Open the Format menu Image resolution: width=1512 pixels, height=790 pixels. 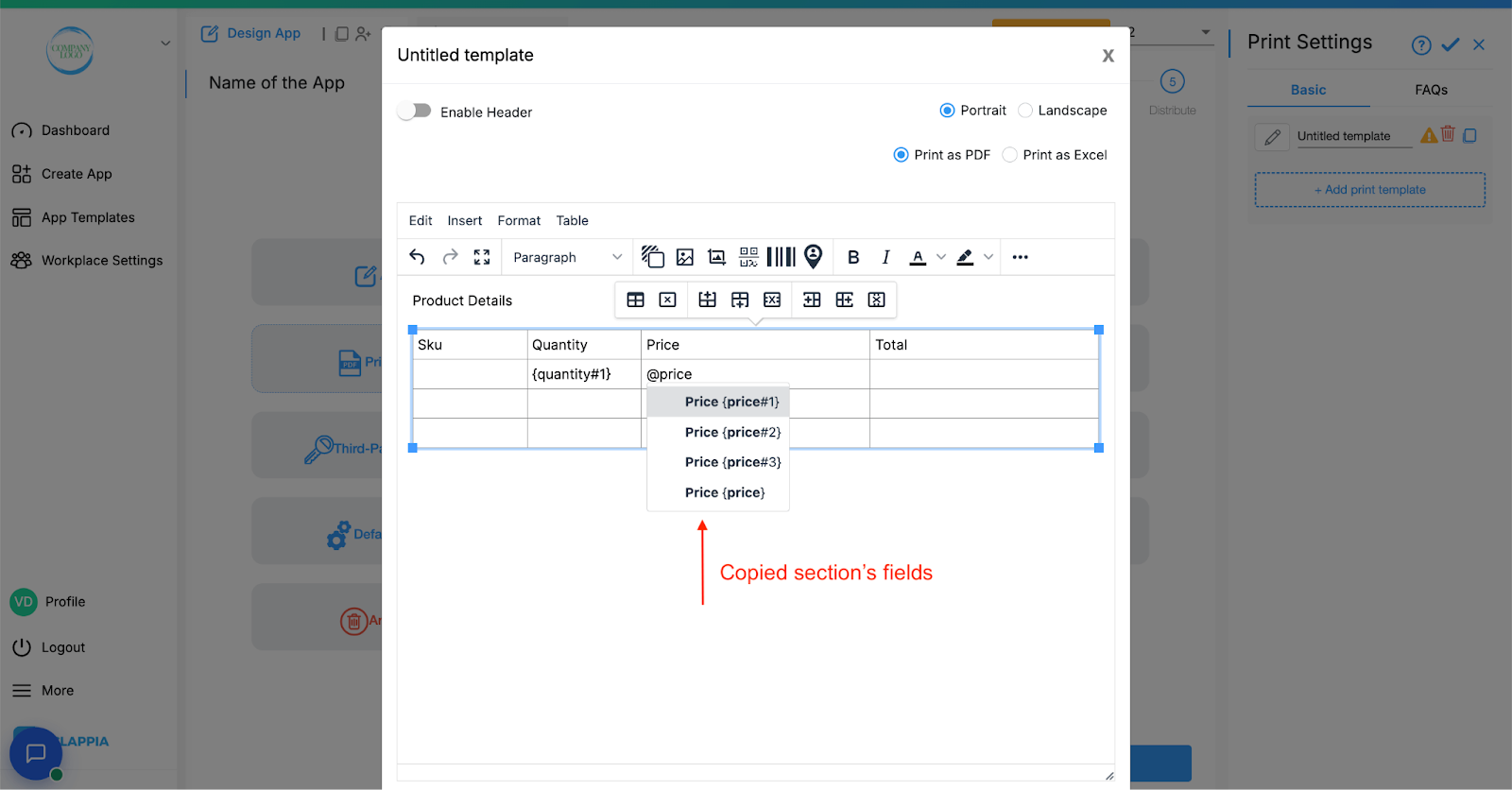pyautogui.click(x=519, y=221)
